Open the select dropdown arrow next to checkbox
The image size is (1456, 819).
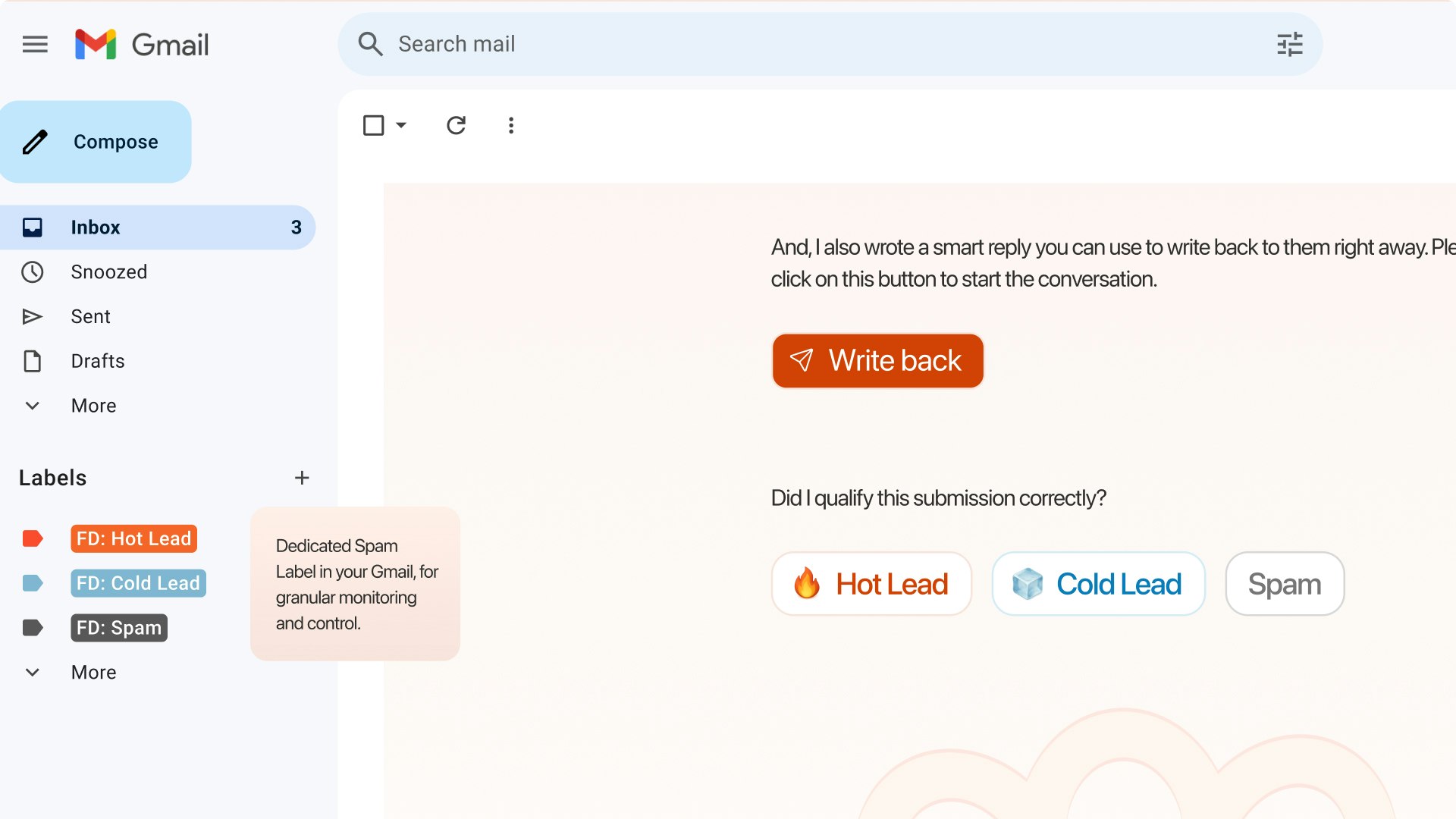(x=400, y=125)
